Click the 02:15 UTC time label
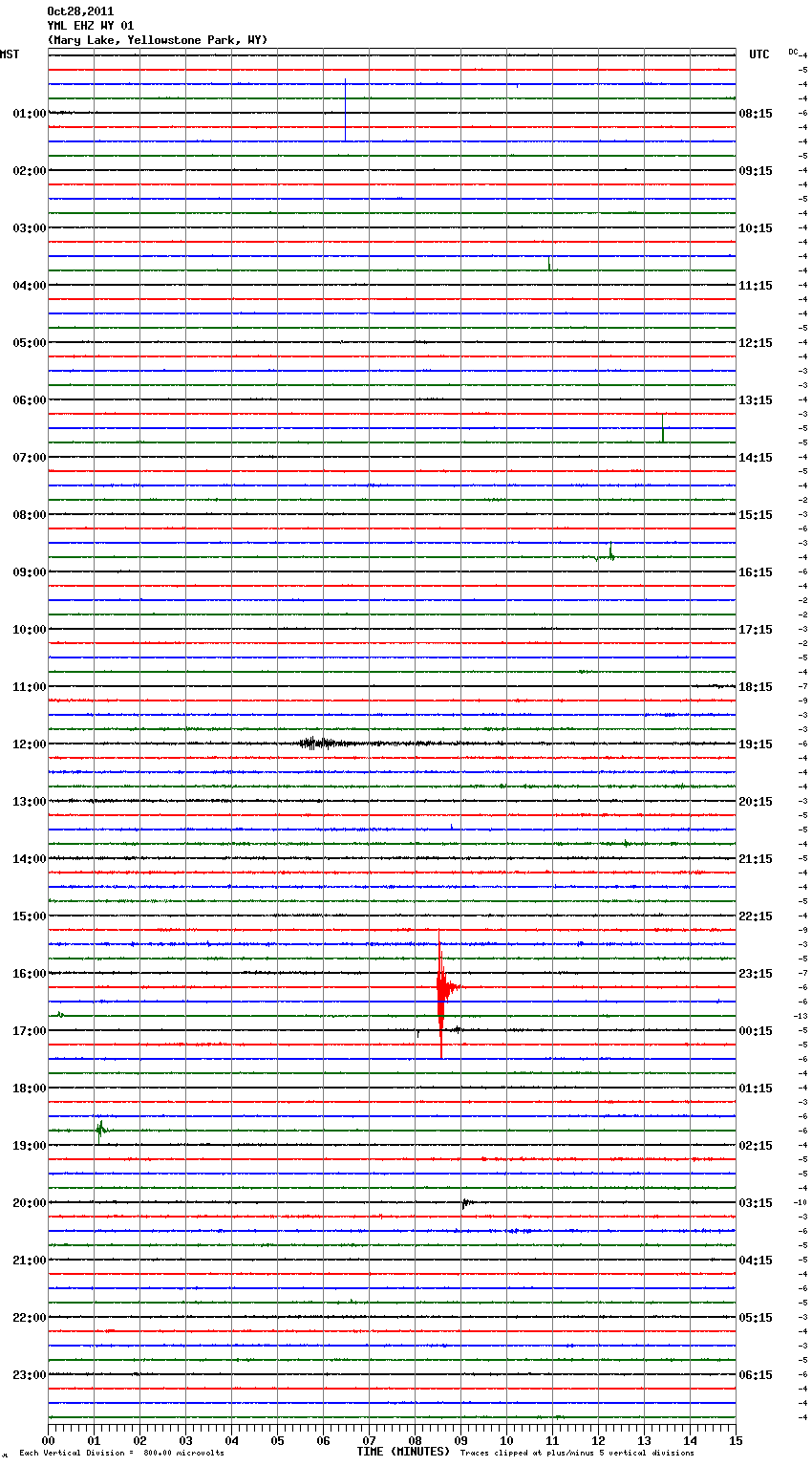Screen dimensions: 812x1466 (756, 1146)
